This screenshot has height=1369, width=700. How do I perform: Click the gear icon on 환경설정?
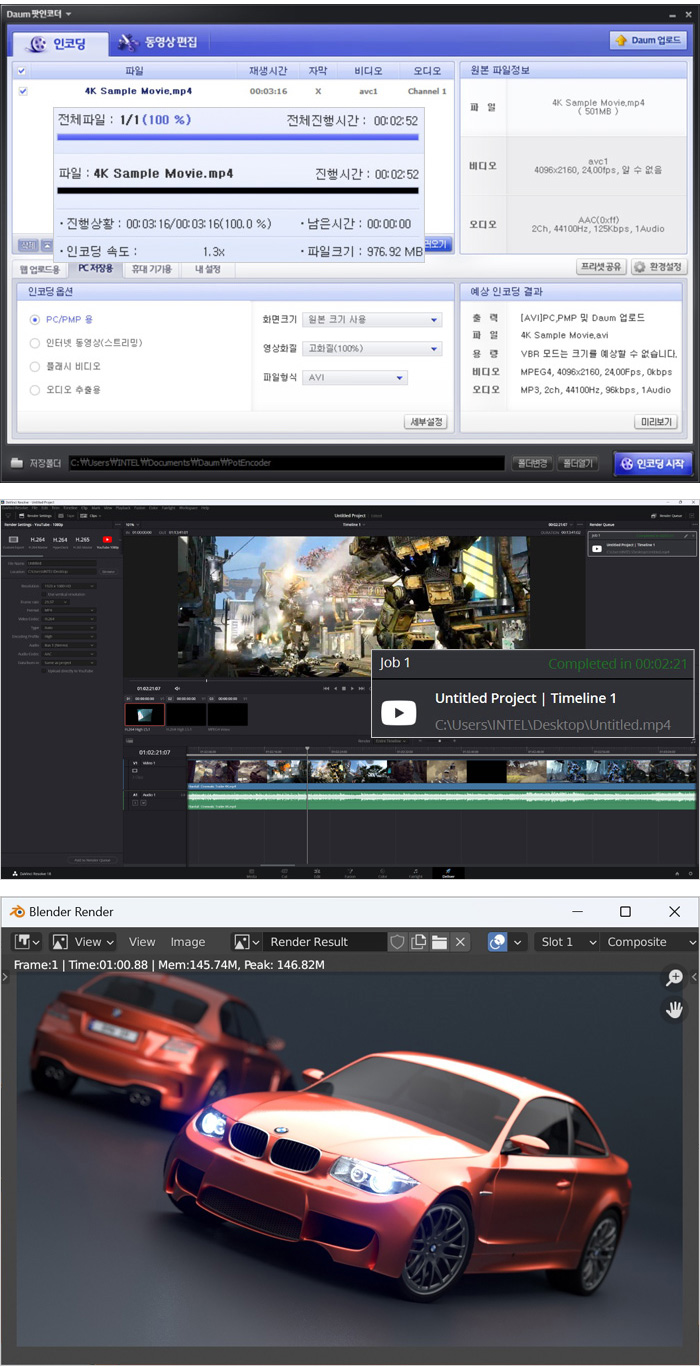tap(639, 267)
